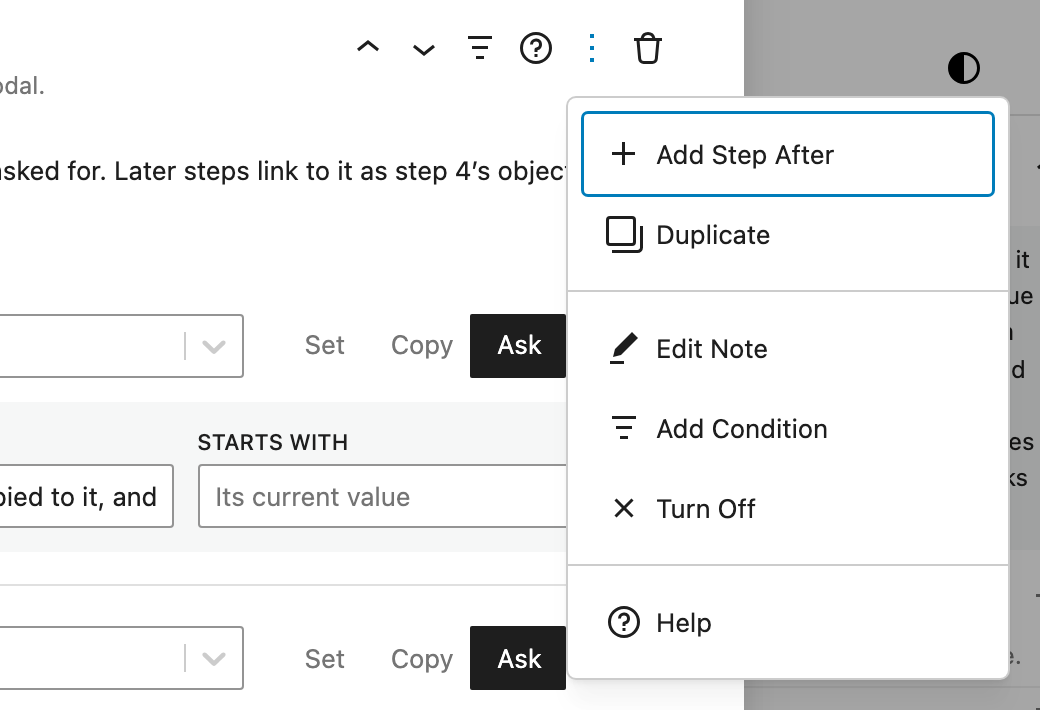The width and height of the screenshot is (1040, 710).
Task: Choose Turn Off in the menu
Action: 787,509
